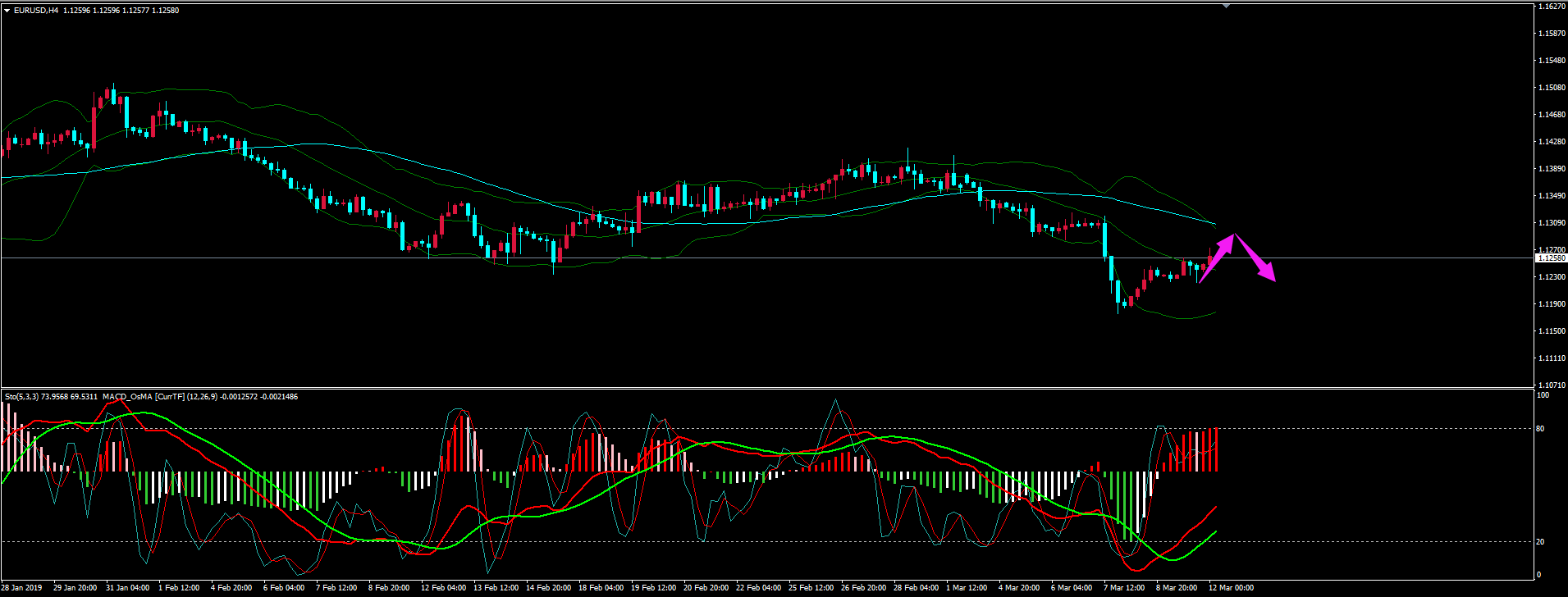Click the highlighted current price label 1.12580
The height and width of the screenshot is (597, 1568).
tap(1551, 258)
